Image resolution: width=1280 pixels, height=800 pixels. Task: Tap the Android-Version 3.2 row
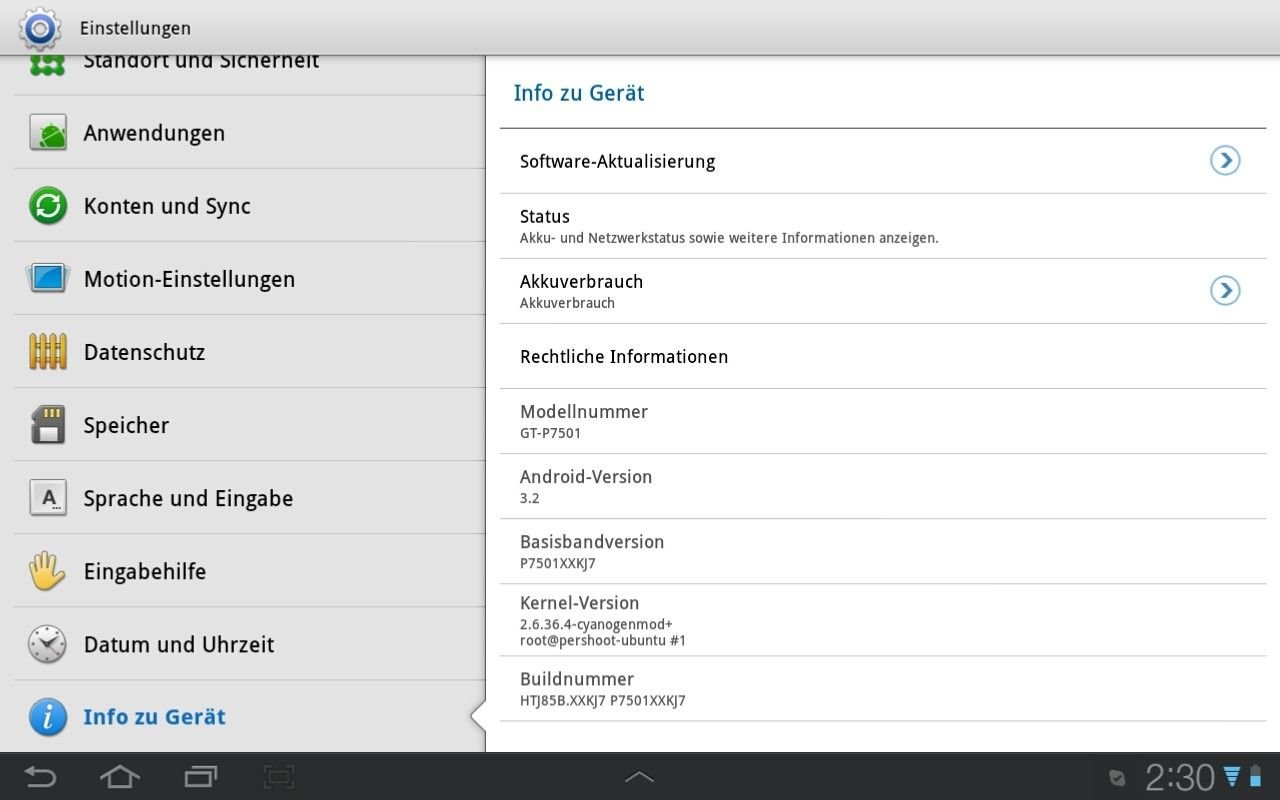[x=883, y=486]
